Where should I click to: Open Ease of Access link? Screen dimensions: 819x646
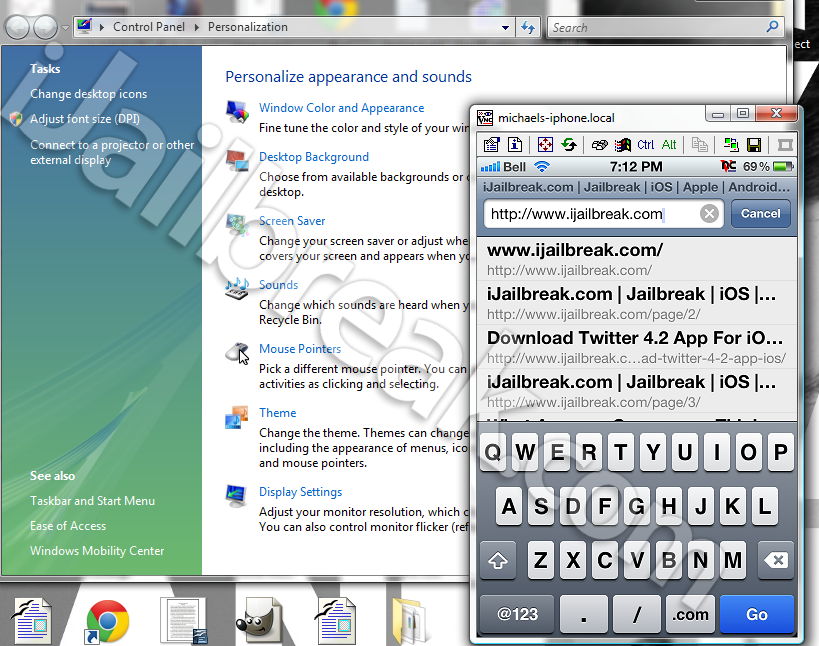coord(68,526)
